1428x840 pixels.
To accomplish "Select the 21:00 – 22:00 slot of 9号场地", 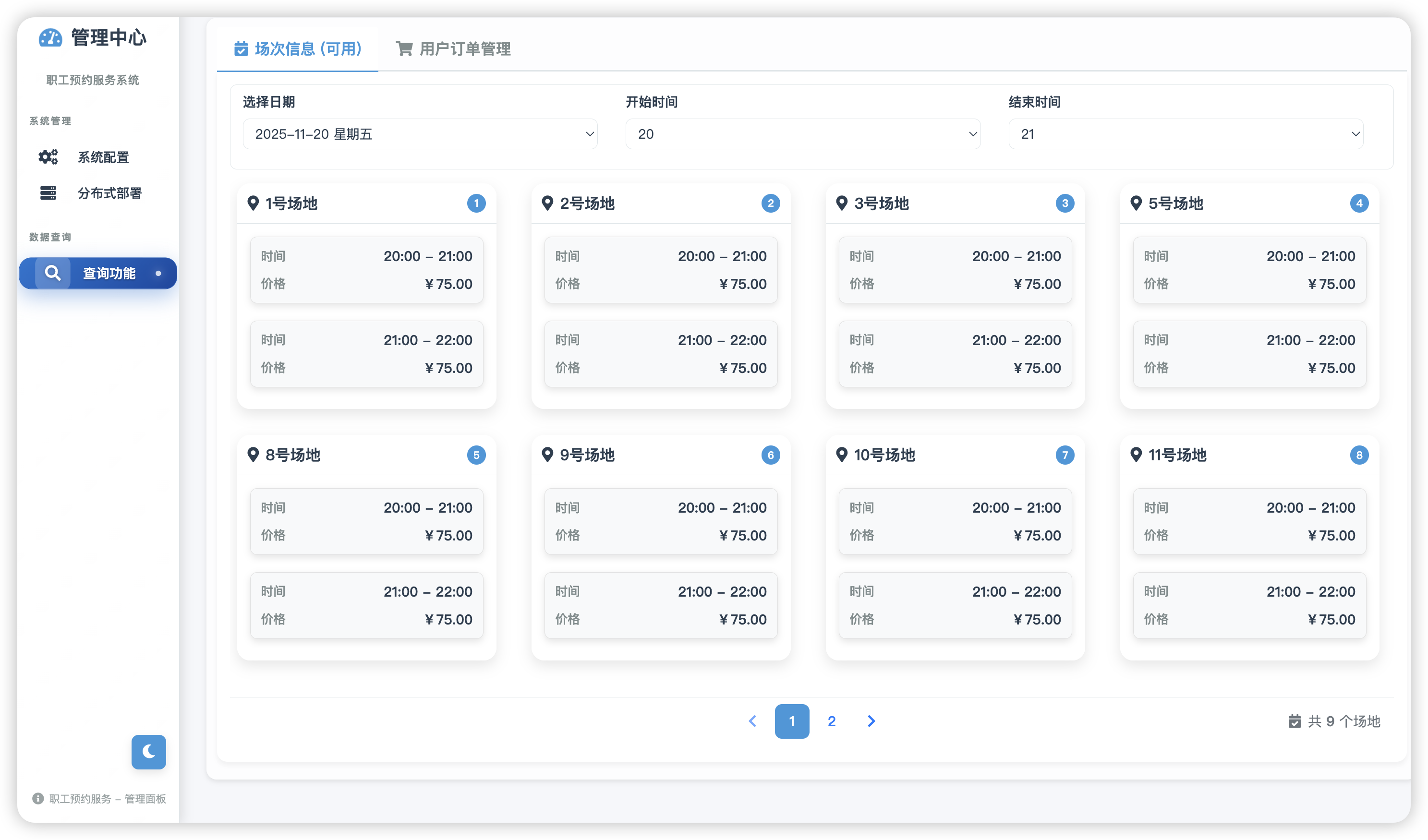I will (x=661, y=605).
